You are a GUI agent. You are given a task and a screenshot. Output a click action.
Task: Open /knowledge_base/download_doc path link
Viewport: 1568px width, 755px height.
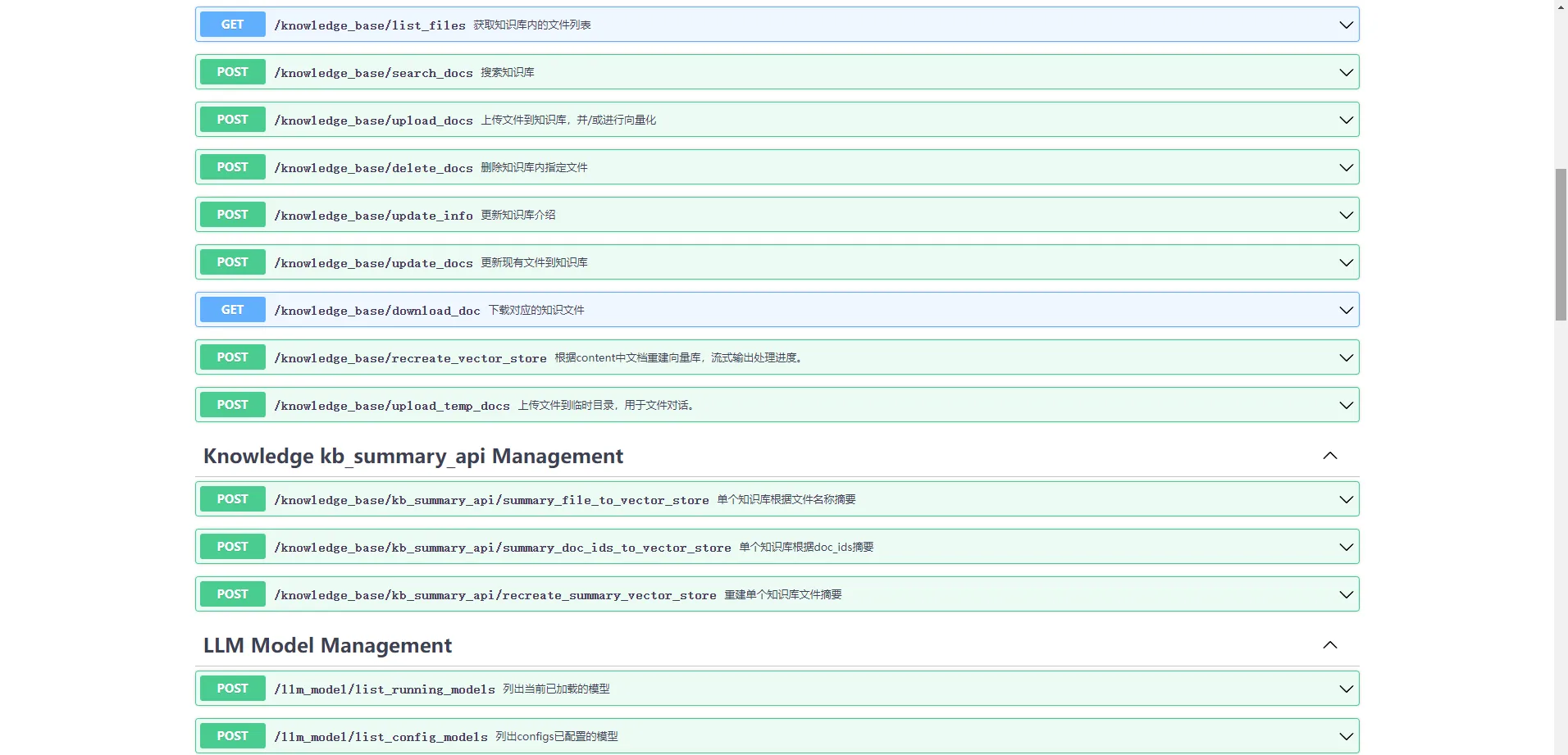click(x=377, y=311)
